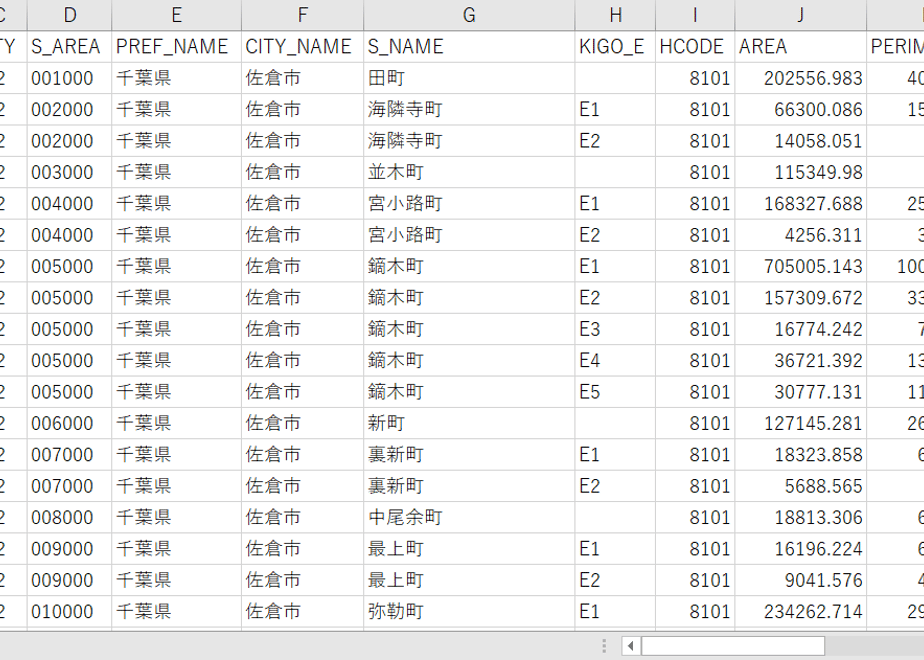Select cell with area 18813.306
Screen dimensions: 924x660
(x=801, y=517)
